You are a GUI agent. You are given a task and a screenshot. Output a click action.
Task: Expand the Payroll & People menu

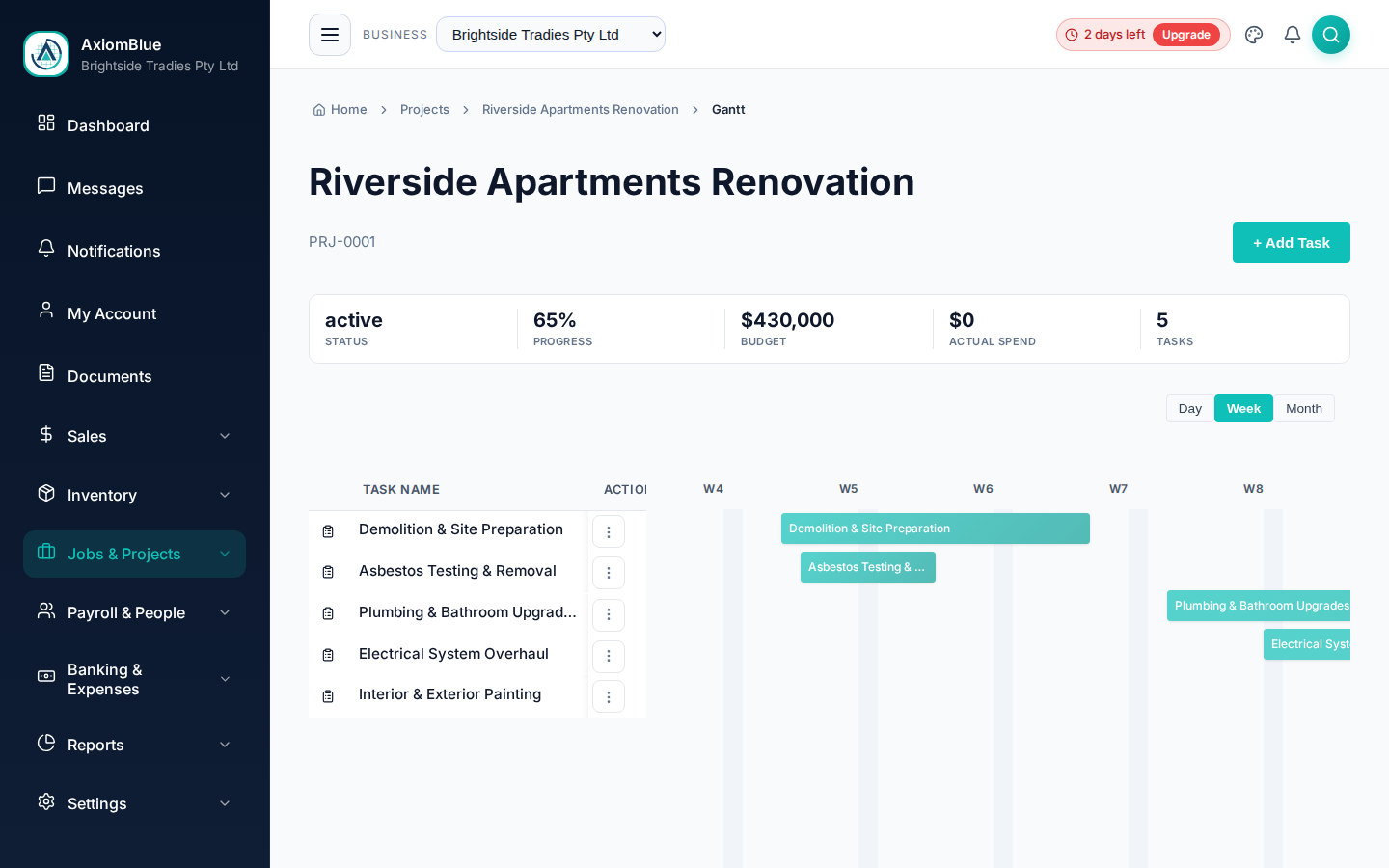pos(134,612)
